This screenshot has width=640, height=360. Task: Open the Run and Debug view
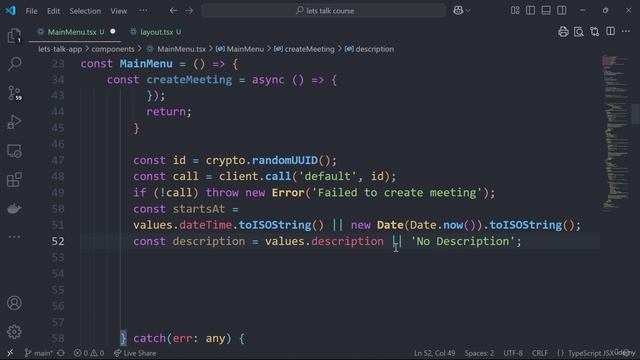click(14, 122)
